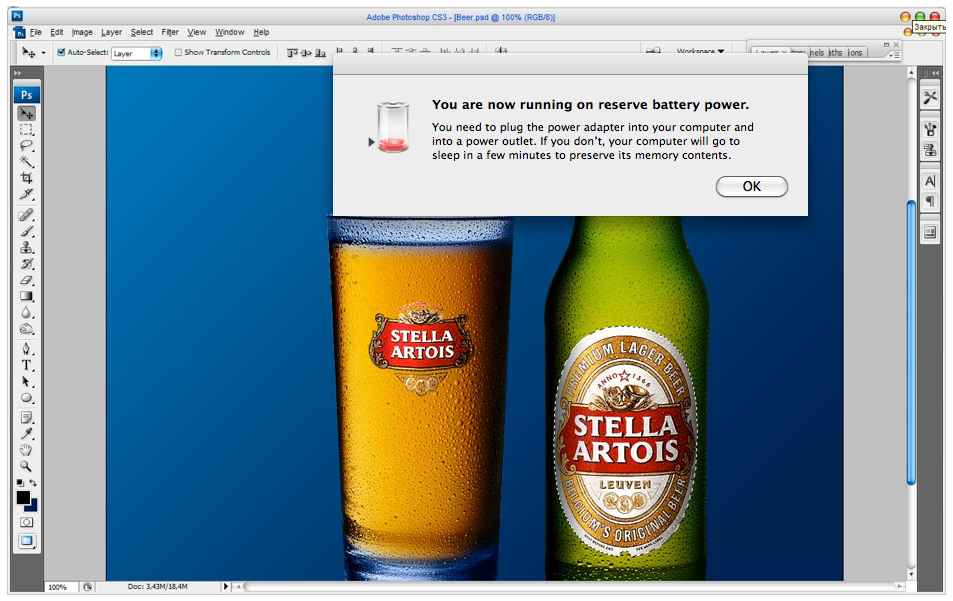Open the Character panel icon

pyautogui.click(x=930, y=181)
